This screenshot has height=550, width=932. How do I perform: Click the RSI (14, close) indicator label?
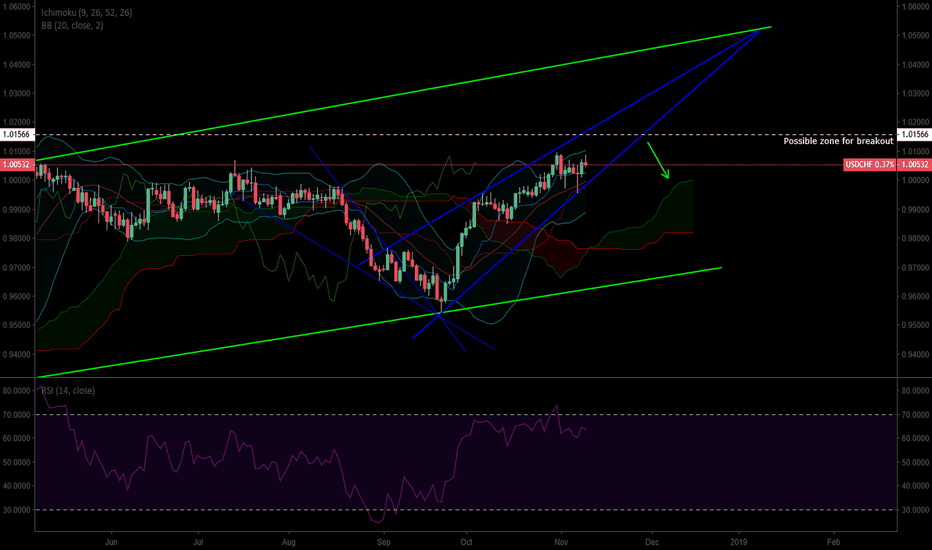click(x=68, y=391)
